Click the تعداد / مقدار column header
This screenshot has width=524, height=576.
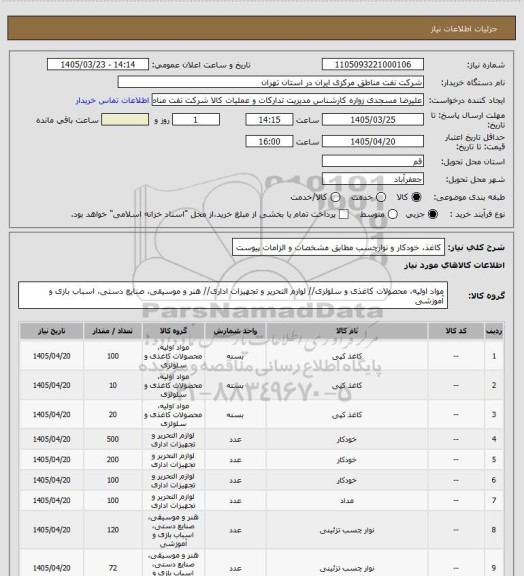(112, 331)
